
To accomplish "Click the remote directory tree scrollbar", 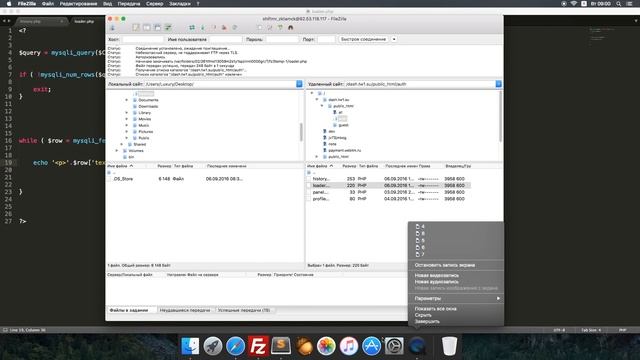I will 500,117.
